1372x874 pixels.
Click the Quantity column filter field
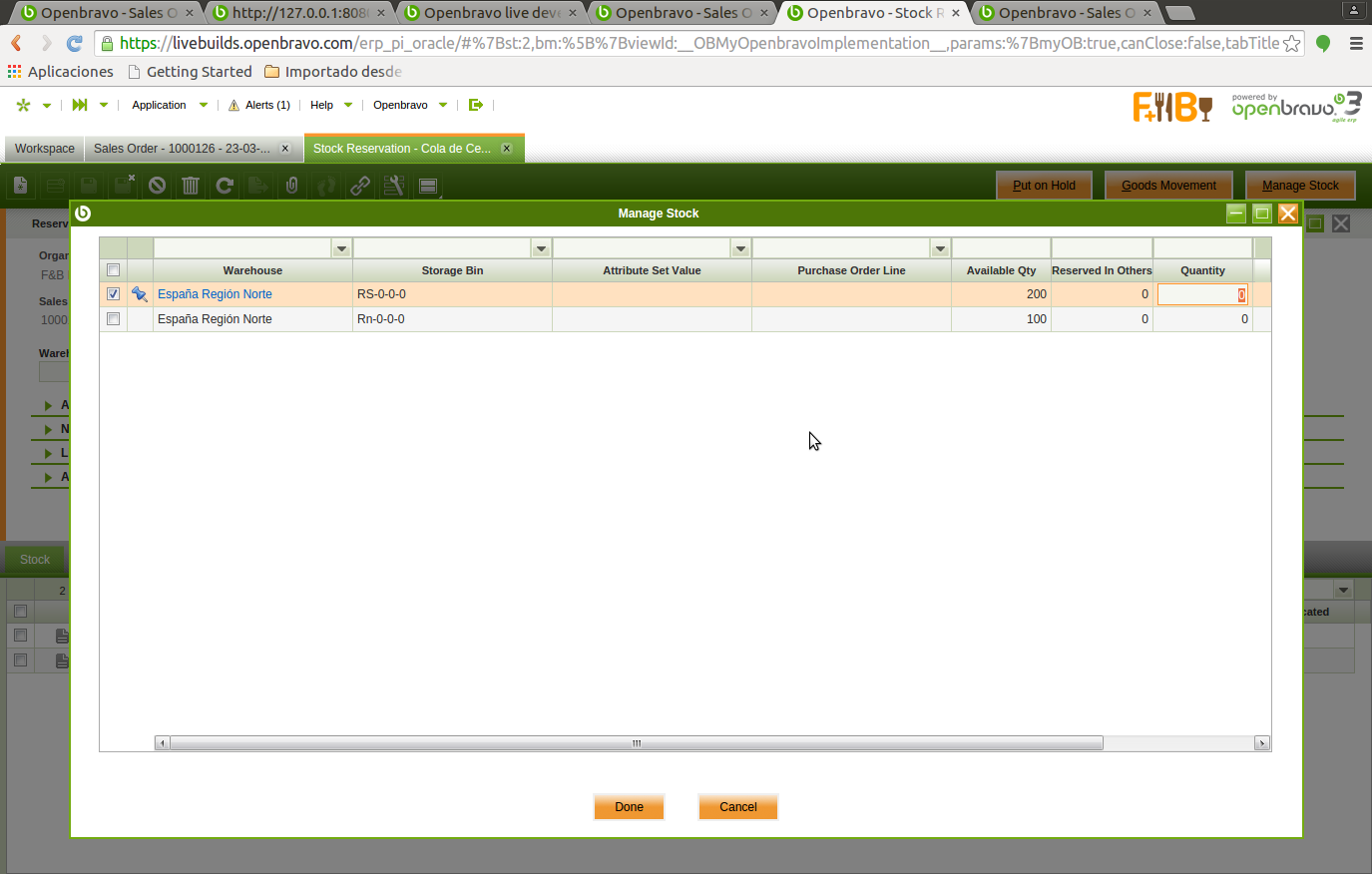(1202, 248)
